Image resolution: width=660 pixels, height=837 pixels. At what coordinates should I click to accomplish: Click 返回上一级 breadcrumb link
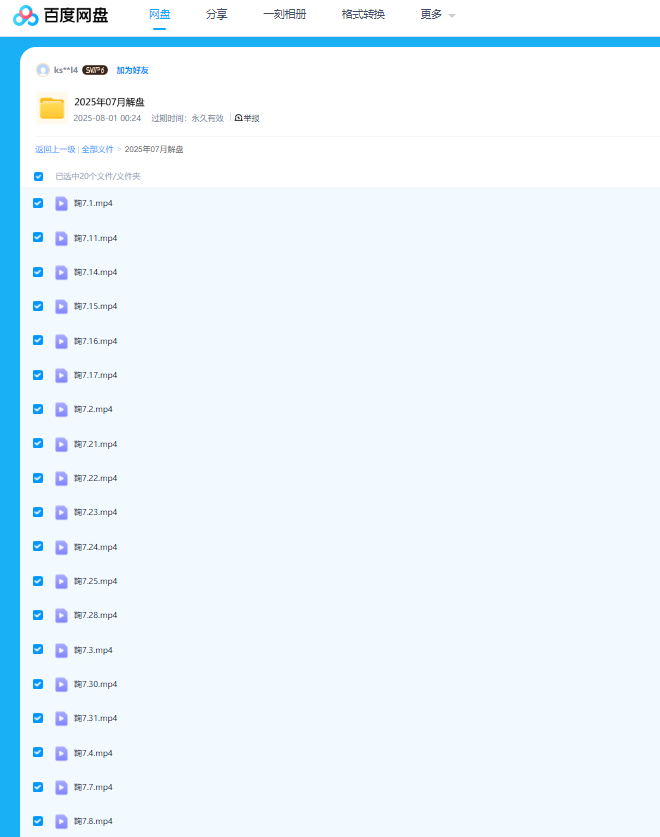point(55,149)
